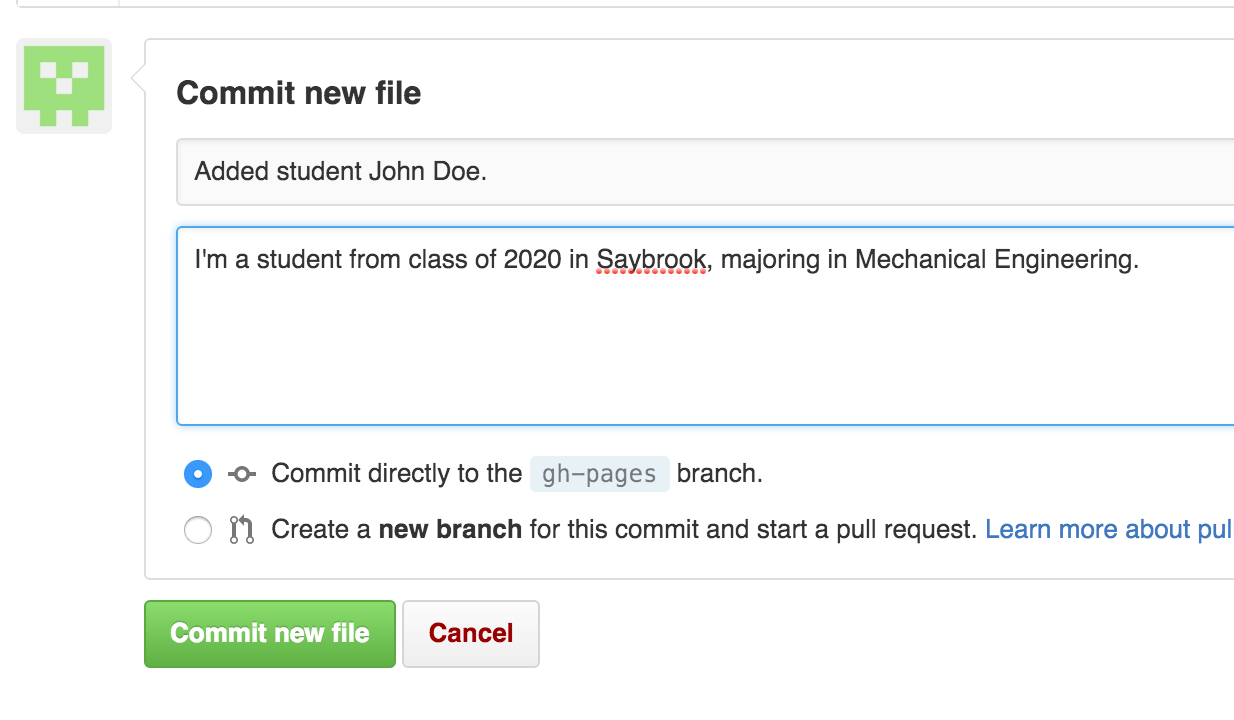
Task: Click the bold "new branch" text
Action: [x=450, y=529]
